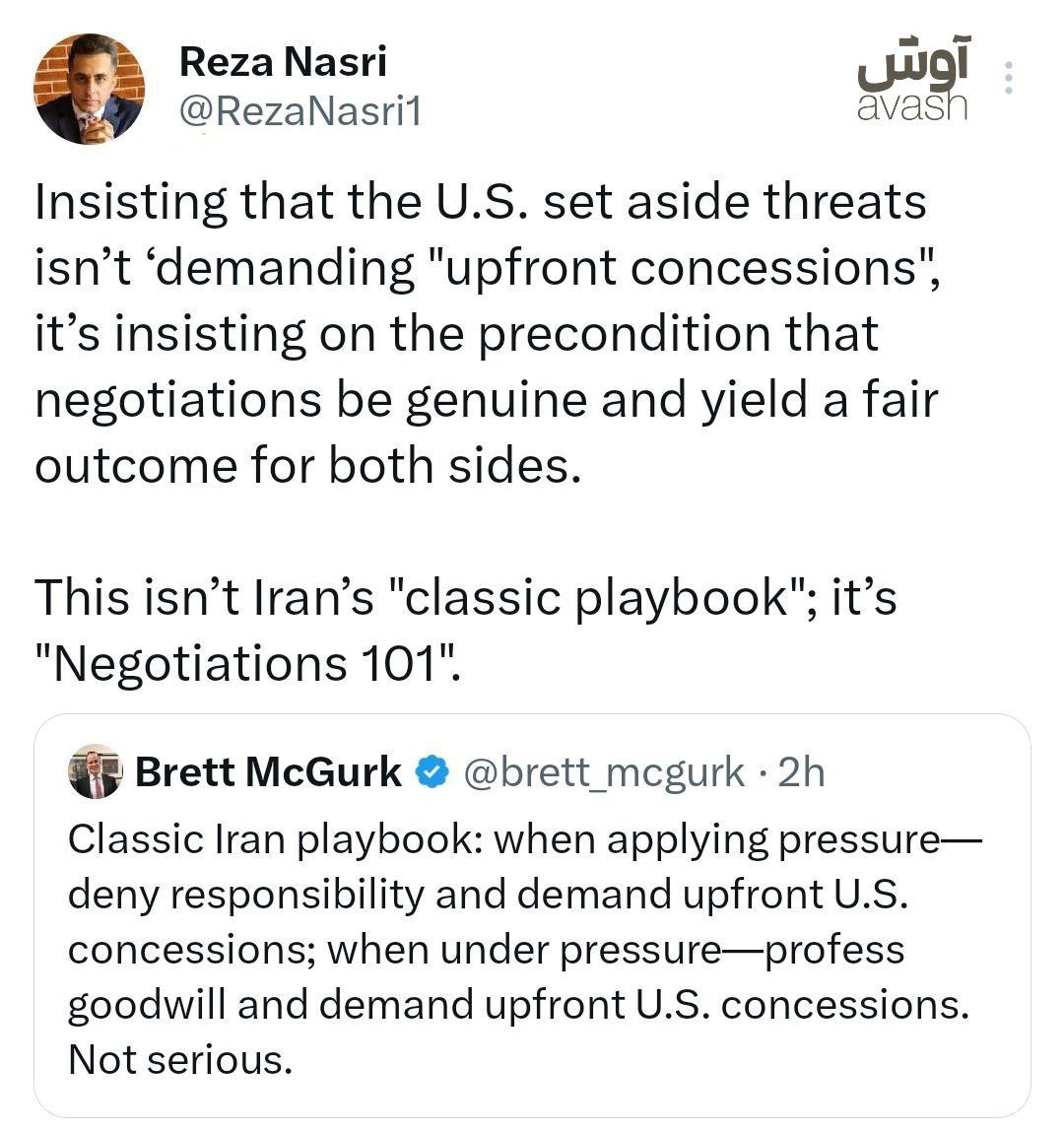1064x1133 pixels.
Task: Click the line 'Insisting that the U.S. set aside threats'
Action: pos(480,202)
